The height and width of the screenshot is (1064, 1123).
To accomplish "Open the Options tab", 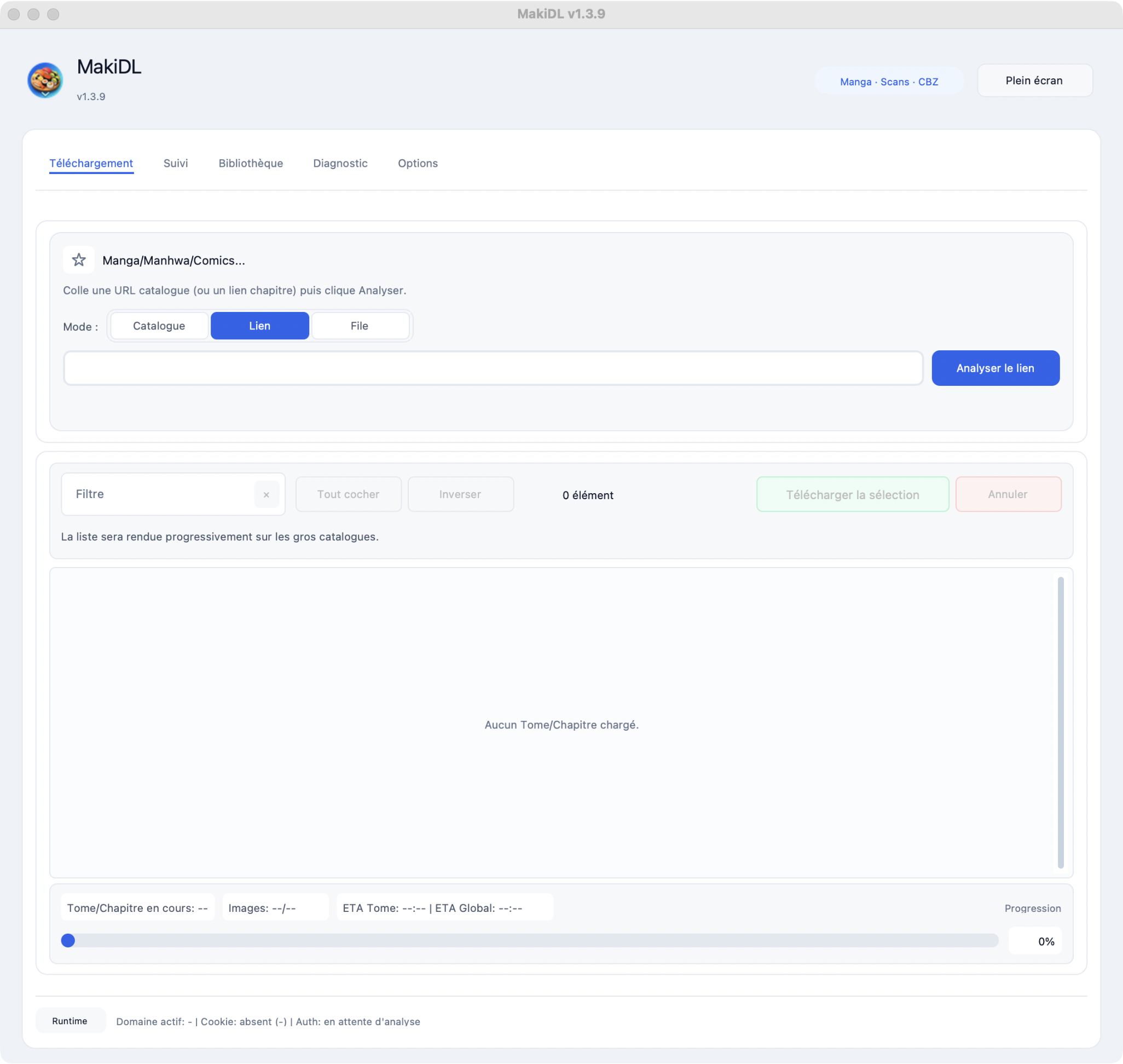I will 418,163.
